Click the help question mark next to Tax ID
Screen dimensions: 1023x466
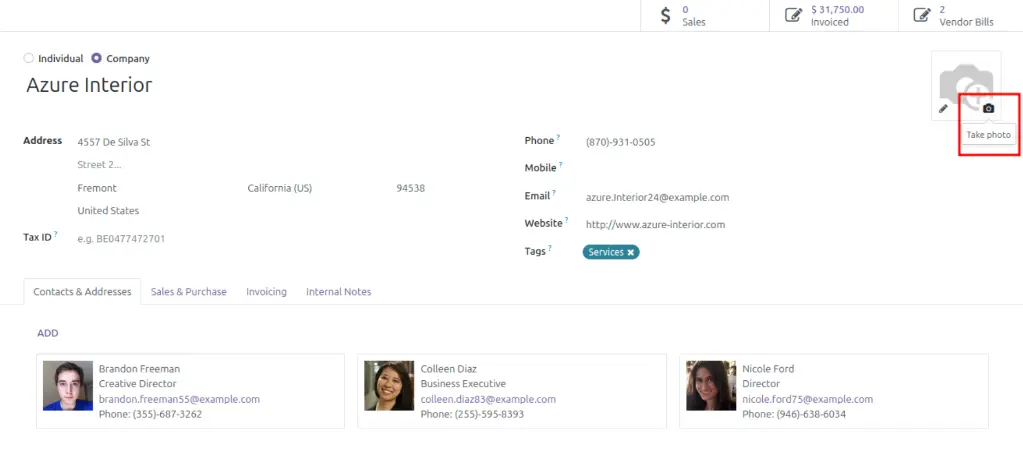[x=56, y=234]
